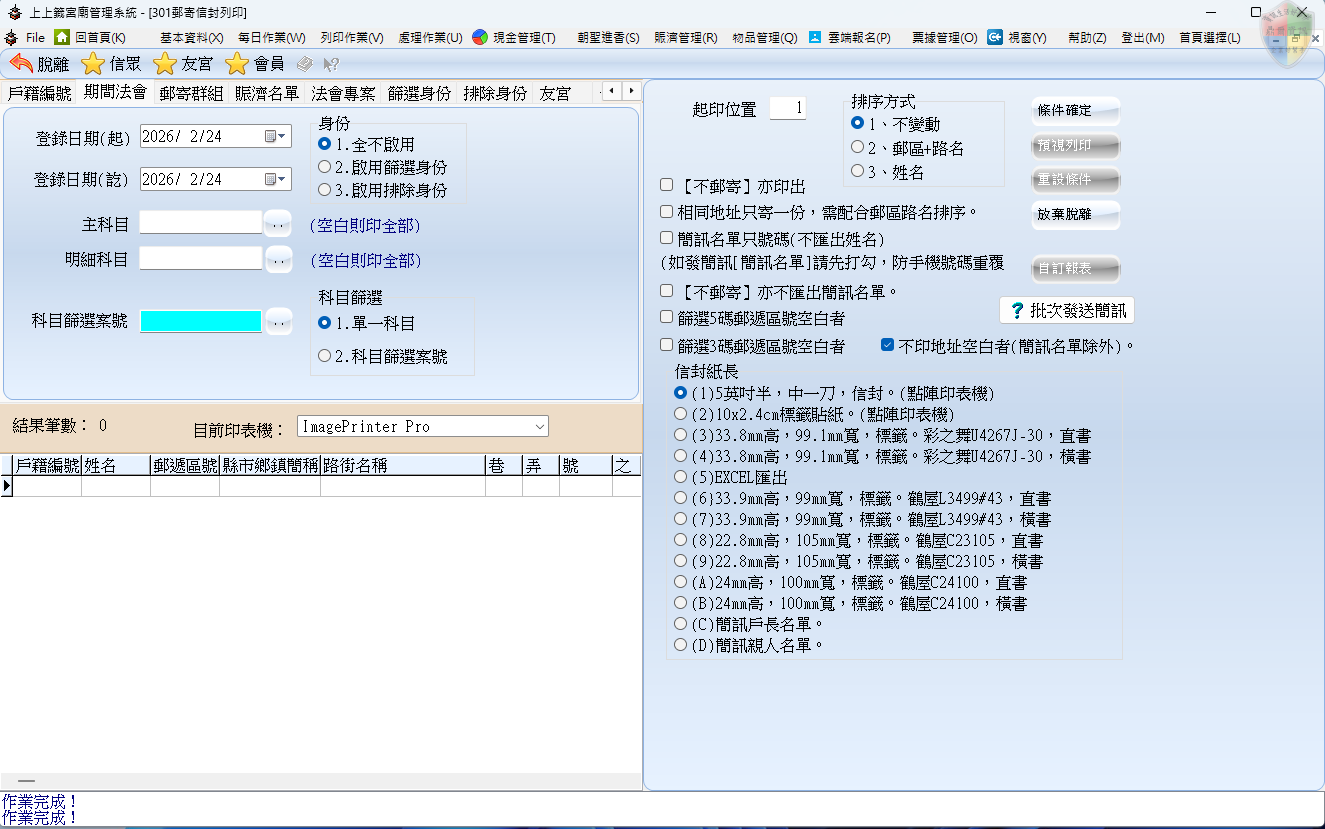Viewport: 1325px width, 829px height.
Task: Click the 脫離 back arrow icon
Action: coord(21,64)
